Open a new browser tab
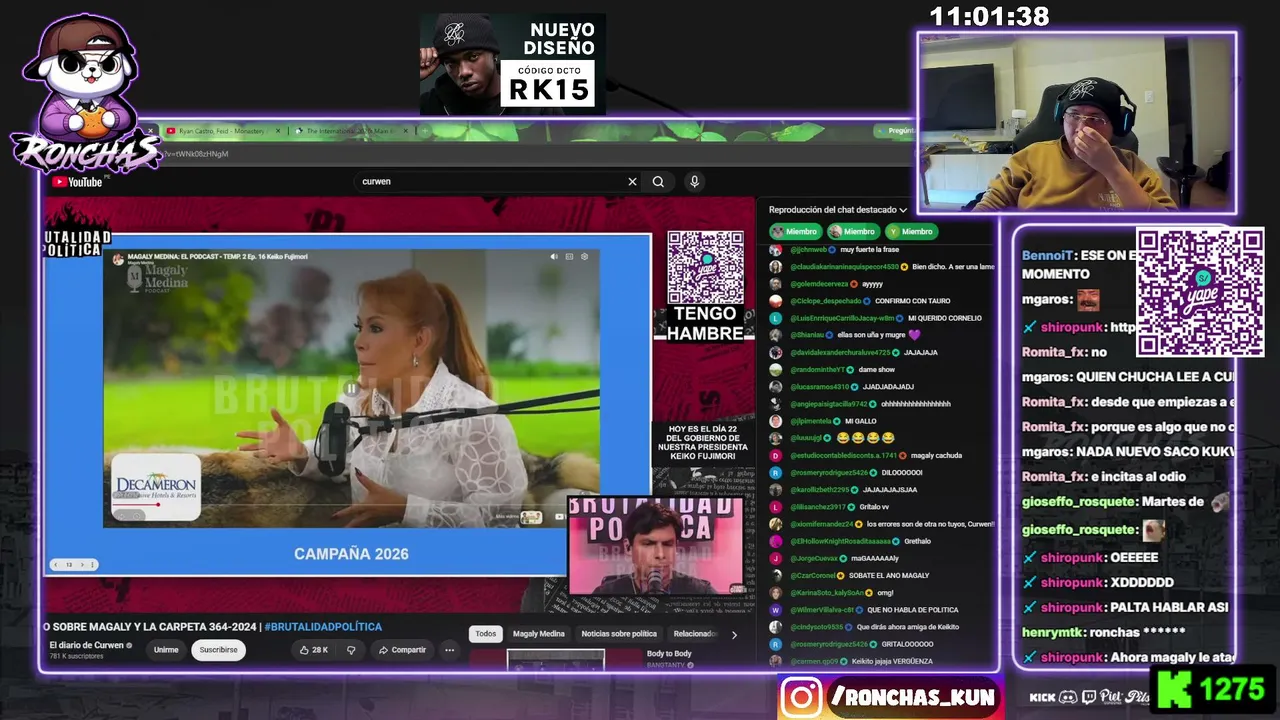Screen dimensions: 1280x720 [424, 131]
